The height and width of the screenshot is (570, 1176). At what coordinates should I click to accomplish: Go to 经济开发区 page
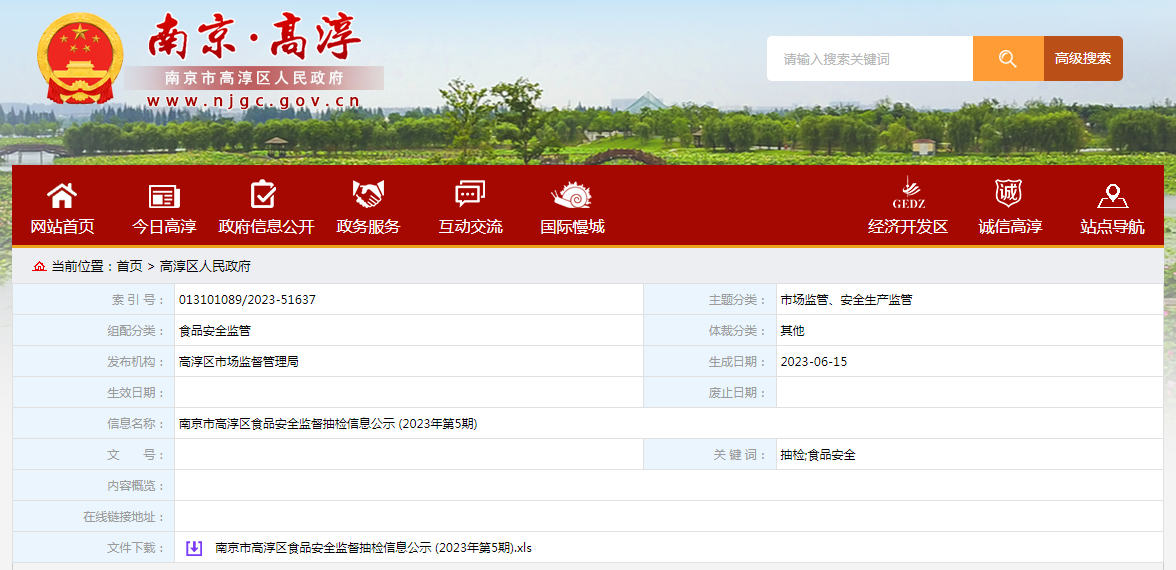coord(908,226)
